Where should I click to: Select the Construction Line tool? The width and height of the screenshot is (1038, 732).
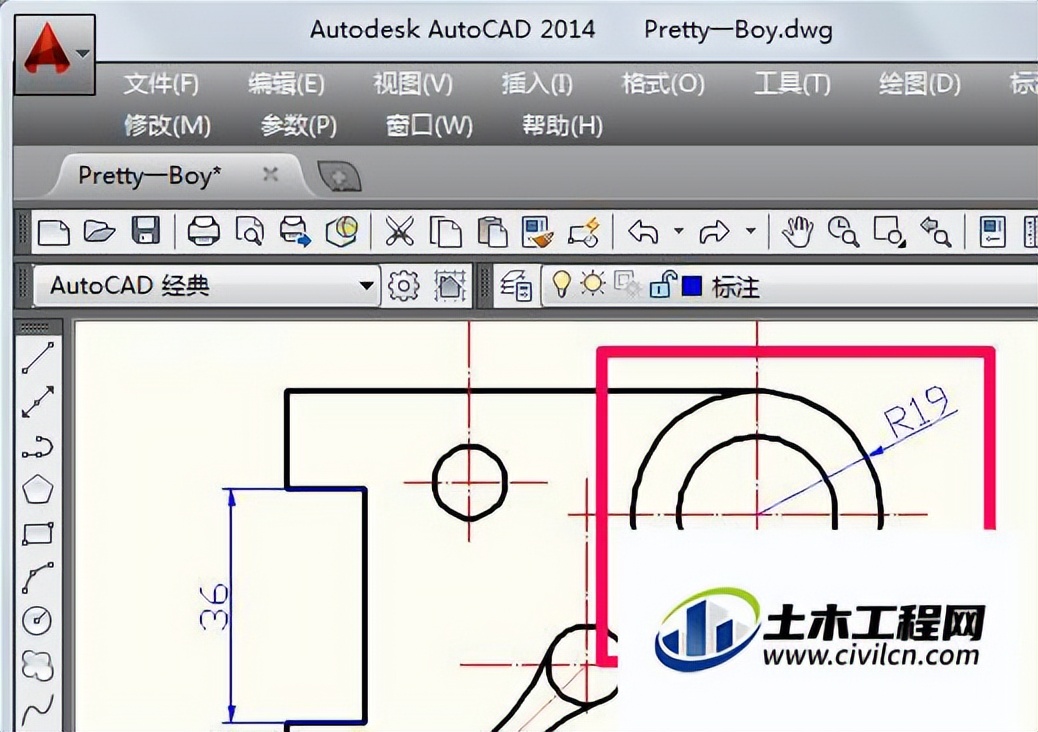(38, 402)
